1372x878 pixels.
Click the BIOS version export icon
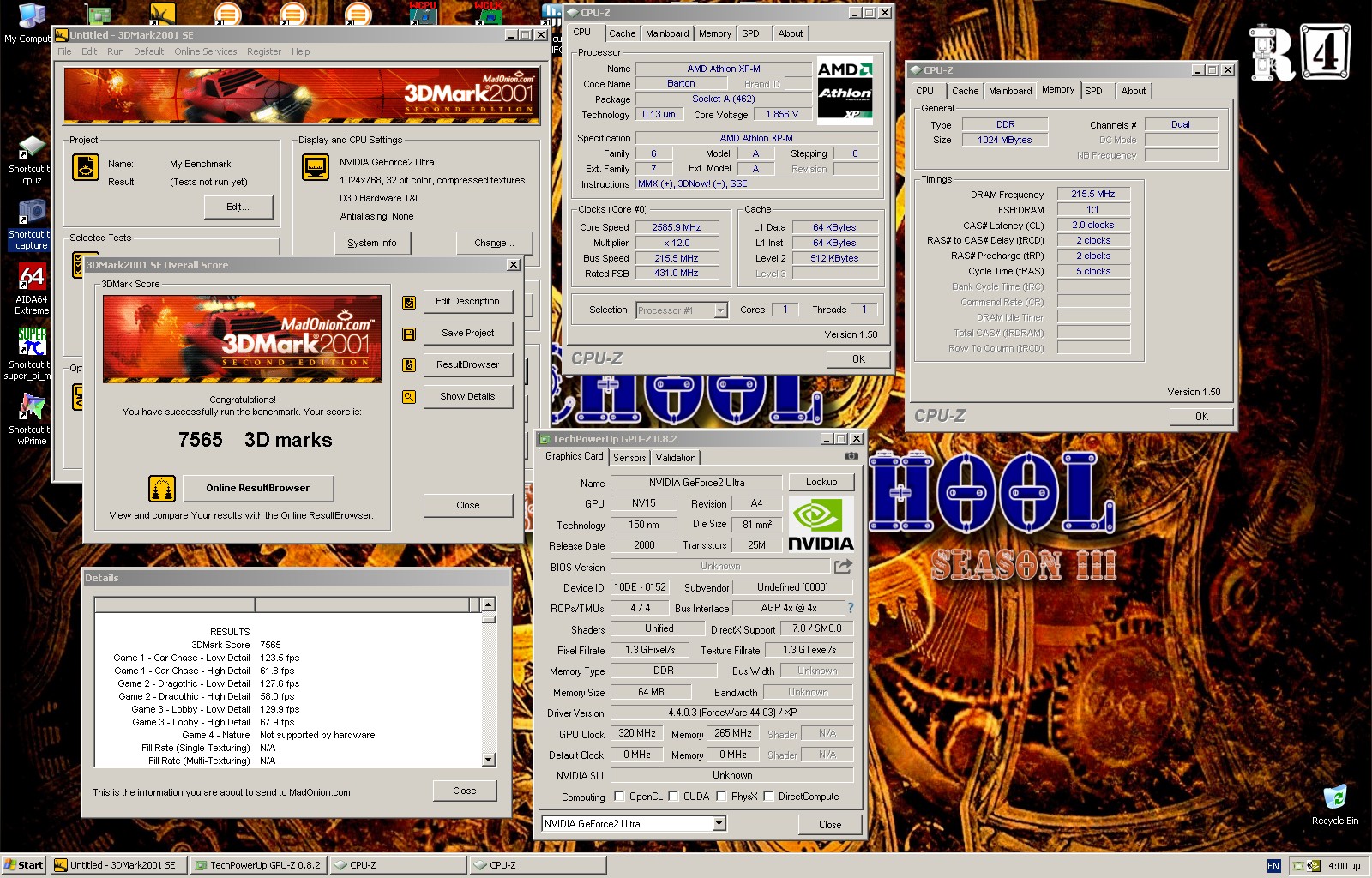843,566
